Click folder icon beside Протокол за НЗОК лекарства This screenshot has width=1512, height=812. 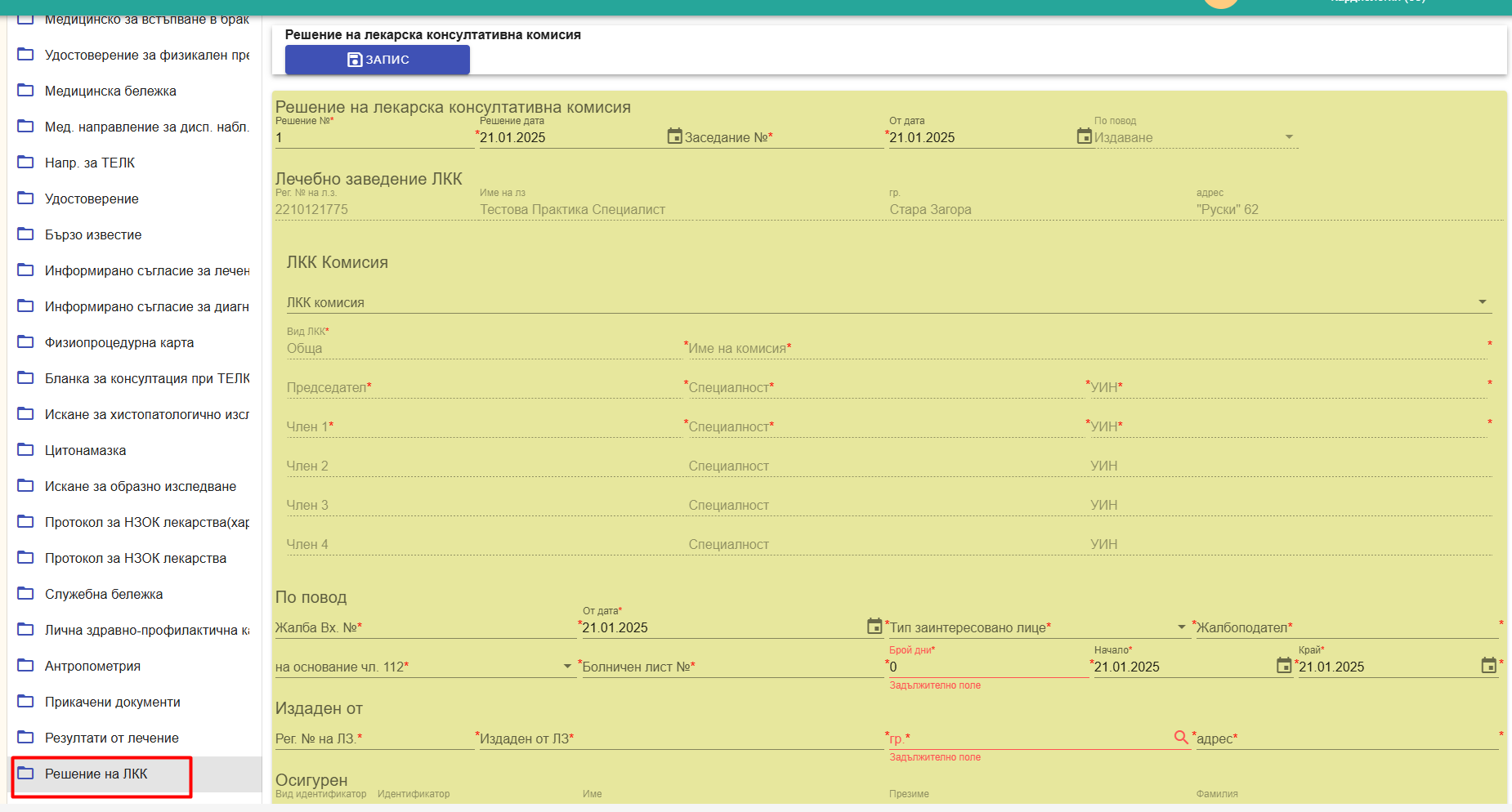[25, 557]
